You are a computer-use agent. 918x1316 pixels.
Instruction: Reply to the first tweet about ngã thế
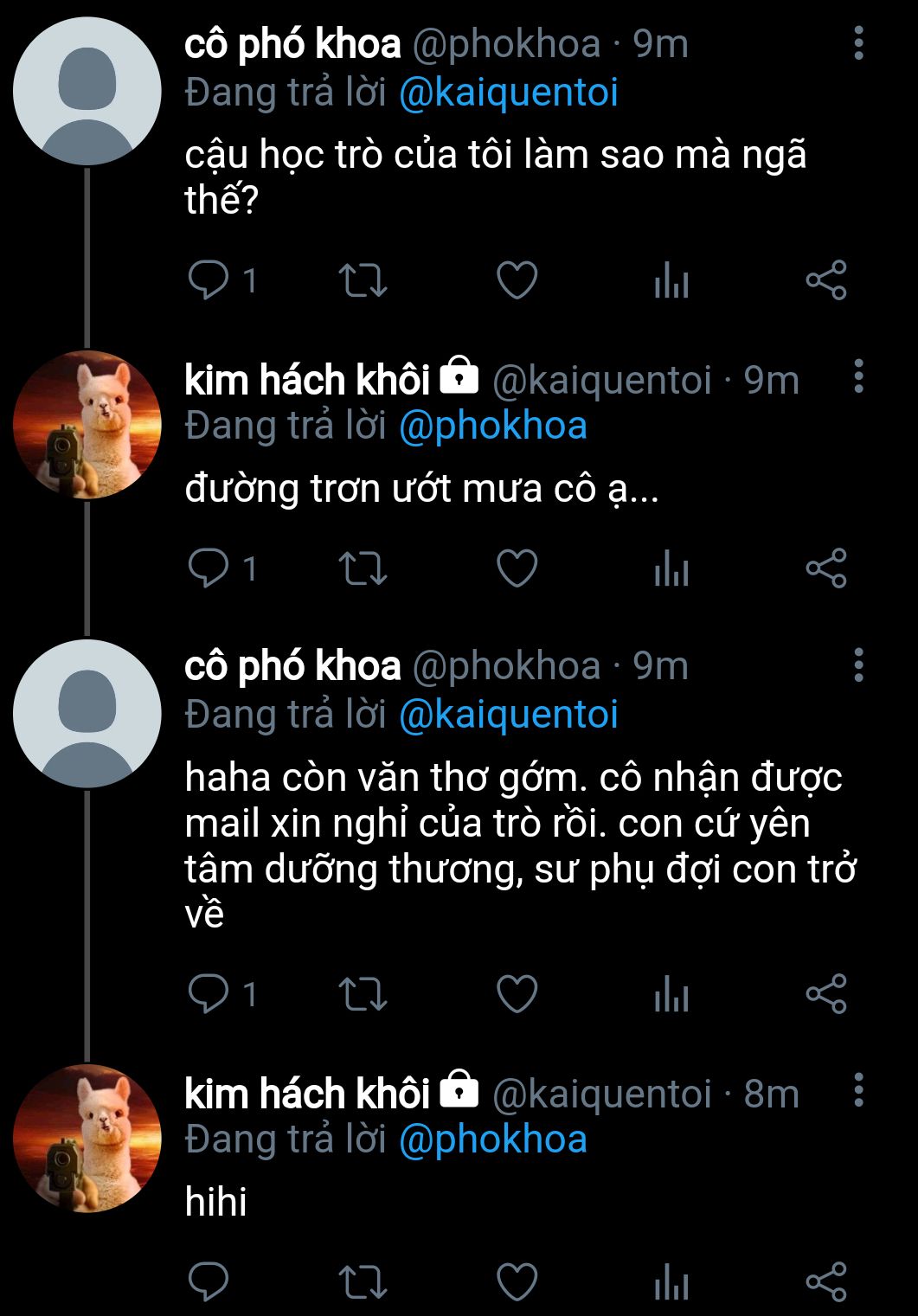(209, 280)
